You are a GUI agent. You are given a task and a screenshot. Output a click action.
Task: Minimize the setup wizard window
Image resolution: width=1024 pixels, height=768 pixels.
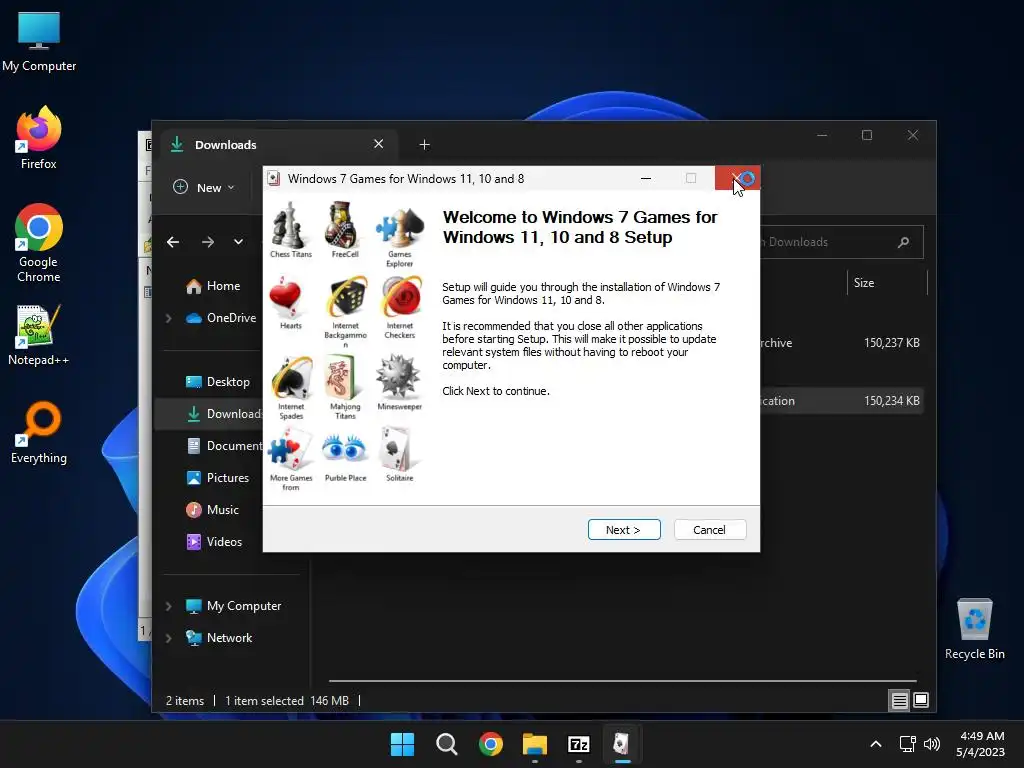[646, 178]
